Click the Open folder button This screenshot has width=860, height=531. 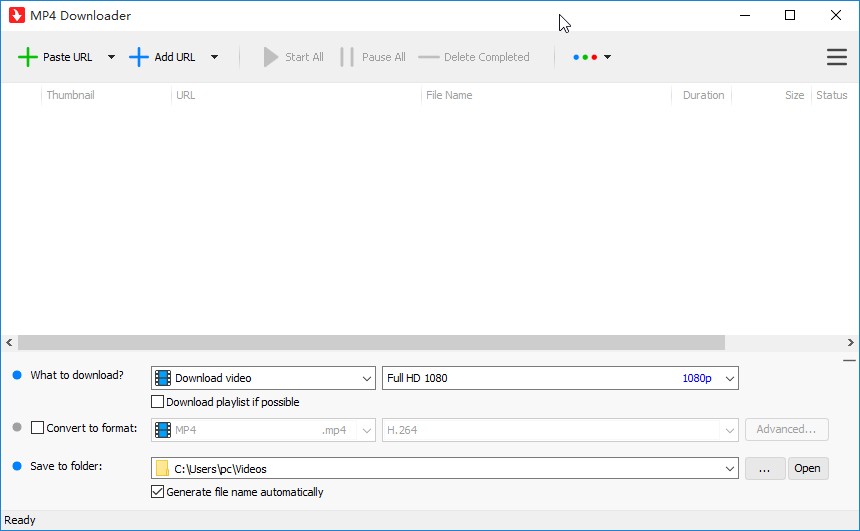pyautogui.click(x=807, y=468)
